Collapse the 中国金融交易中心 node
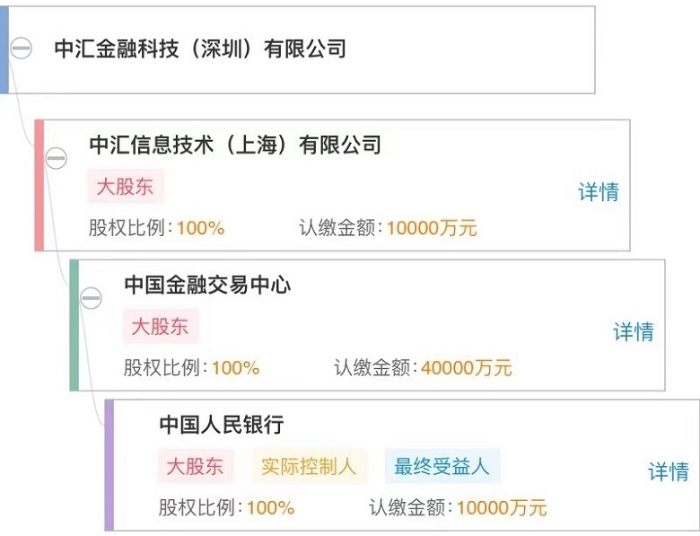 click(x=91, y=298)
